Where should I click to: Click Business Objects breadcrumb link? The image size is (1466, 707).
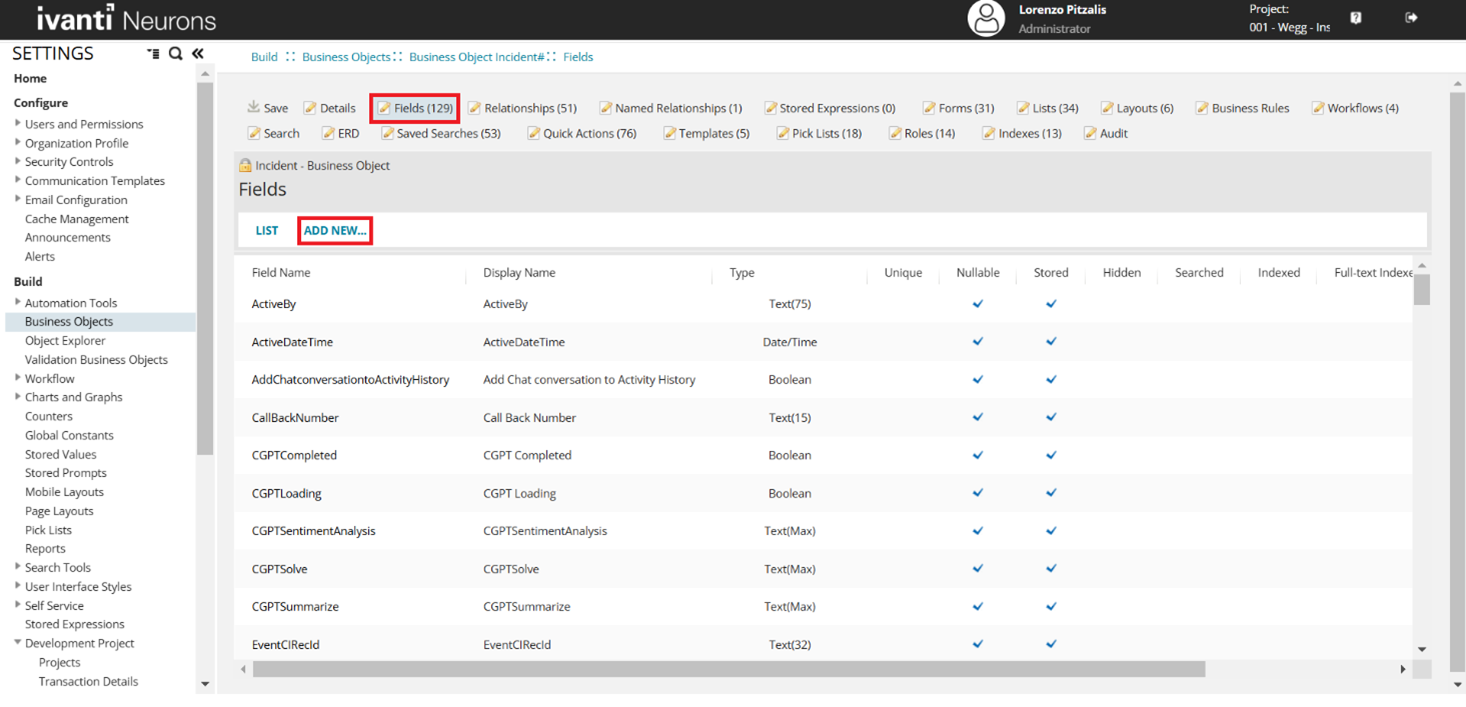click(x=346, y=57)
